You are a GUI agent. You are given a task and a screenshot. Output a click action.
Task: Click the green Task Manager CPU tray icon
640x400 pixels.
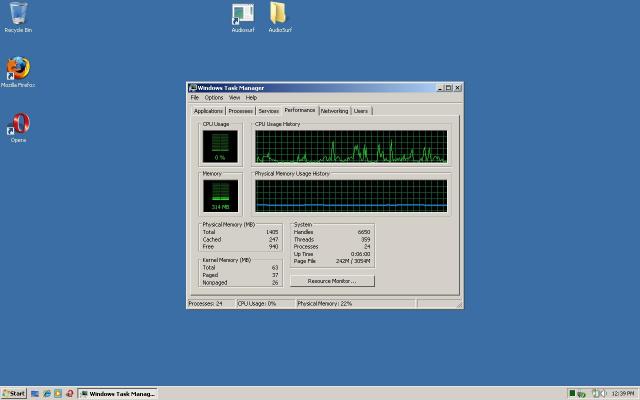coord(572,393)
